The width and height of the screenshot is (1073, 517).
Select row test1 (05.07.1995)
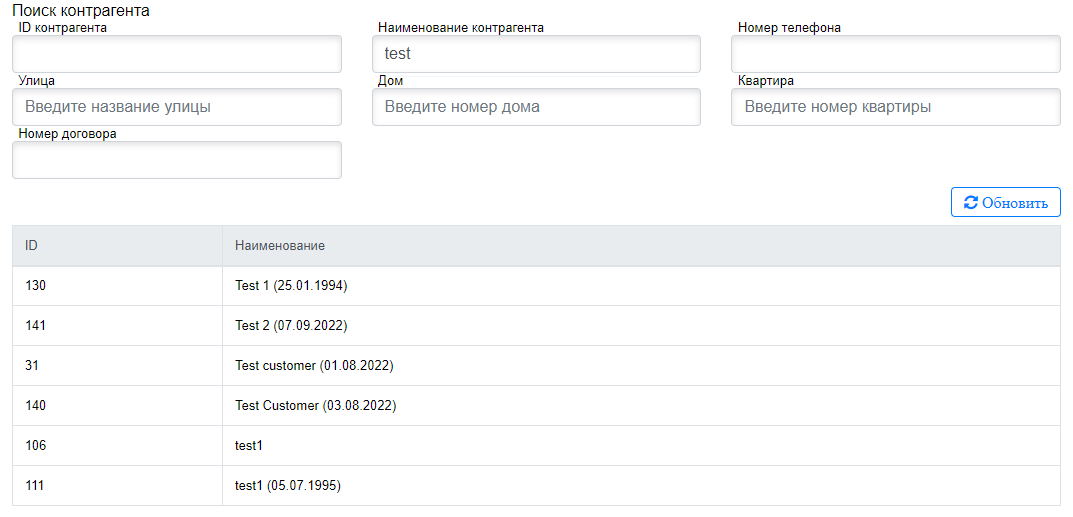tap(536, 486)
